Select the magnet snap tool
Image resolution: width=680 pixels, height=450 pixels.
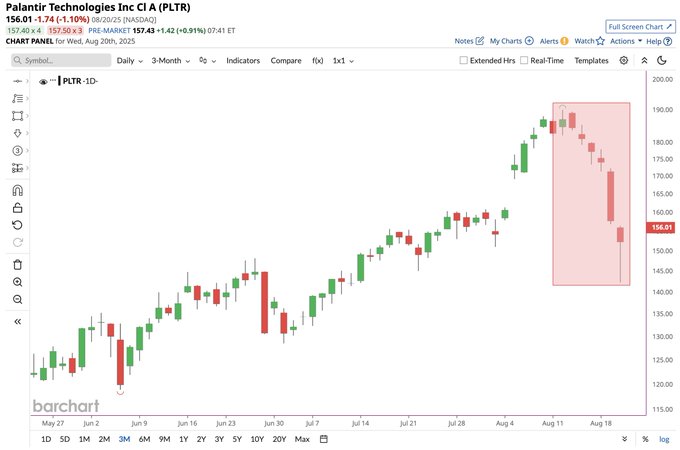point(17,190)
